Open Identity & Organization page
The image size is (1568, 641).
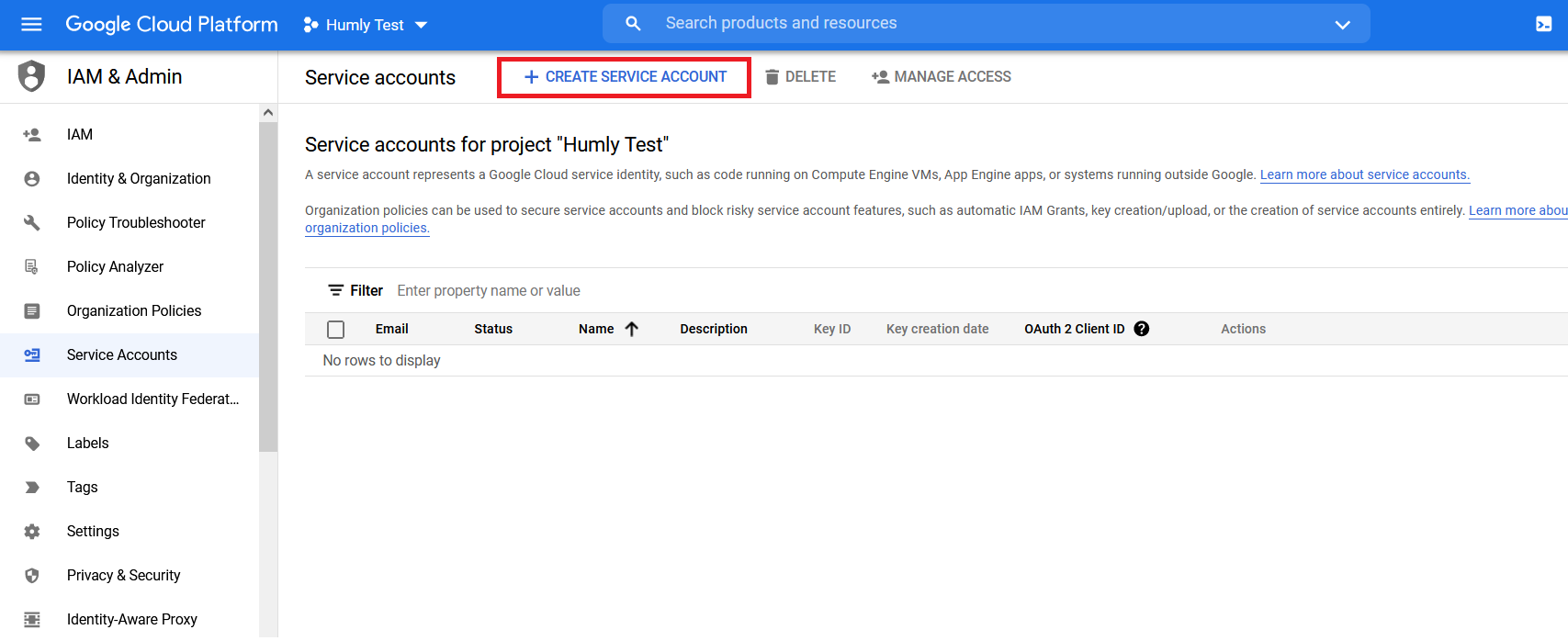pyautogui.click(x=130, y=179)
